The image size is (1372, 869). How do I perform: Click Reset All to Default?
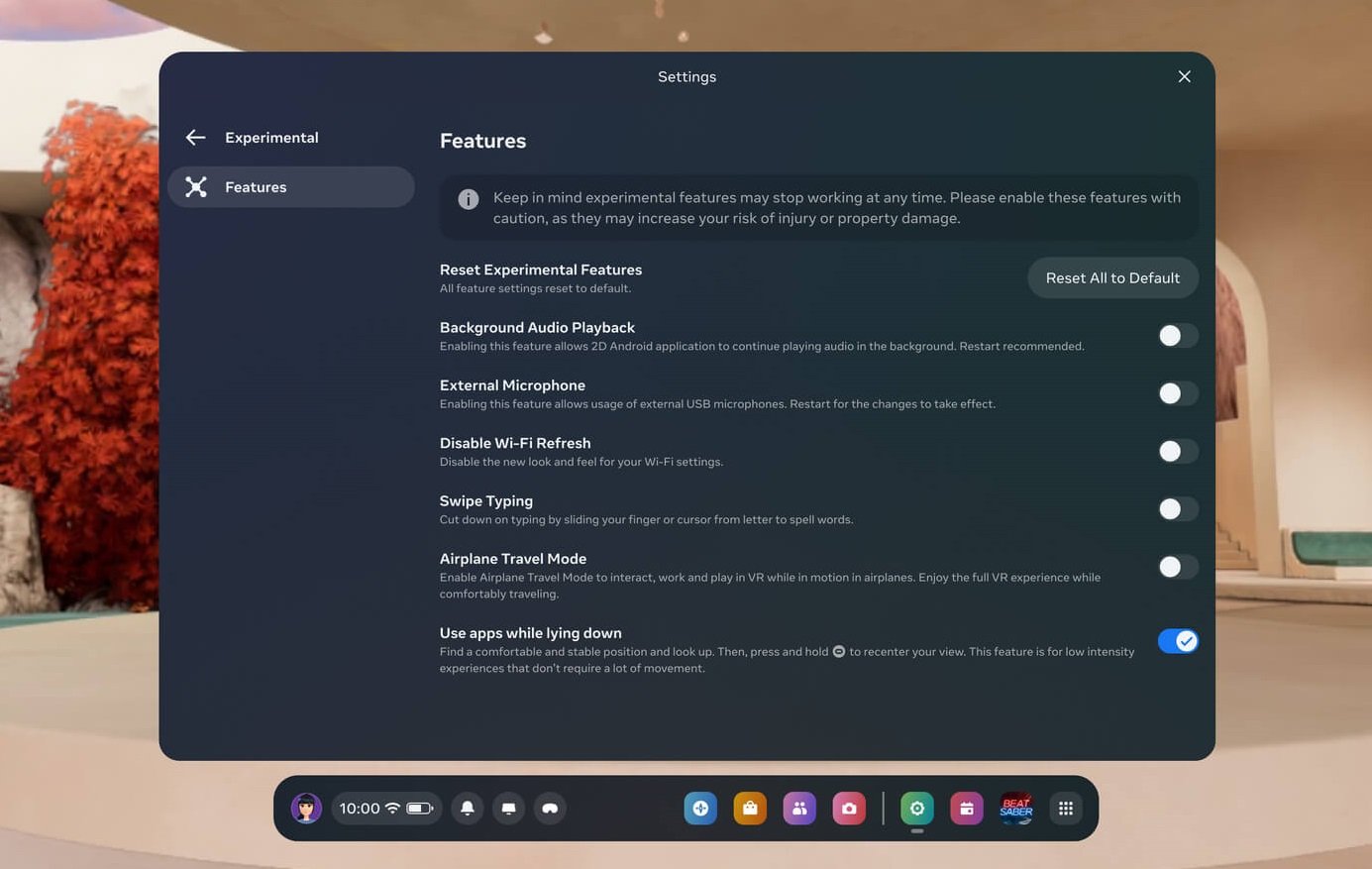tap(1112, 278)
